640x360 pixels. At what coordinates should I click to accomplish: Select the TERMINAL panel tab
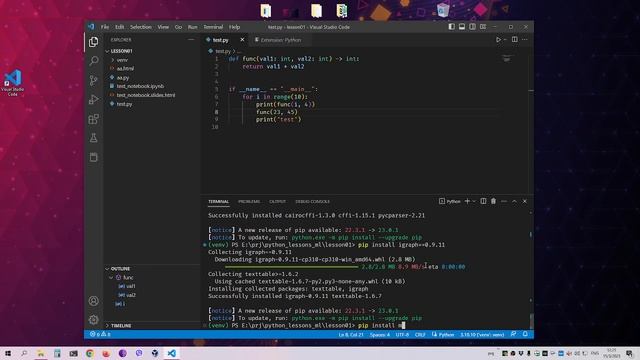pos(218,202)
